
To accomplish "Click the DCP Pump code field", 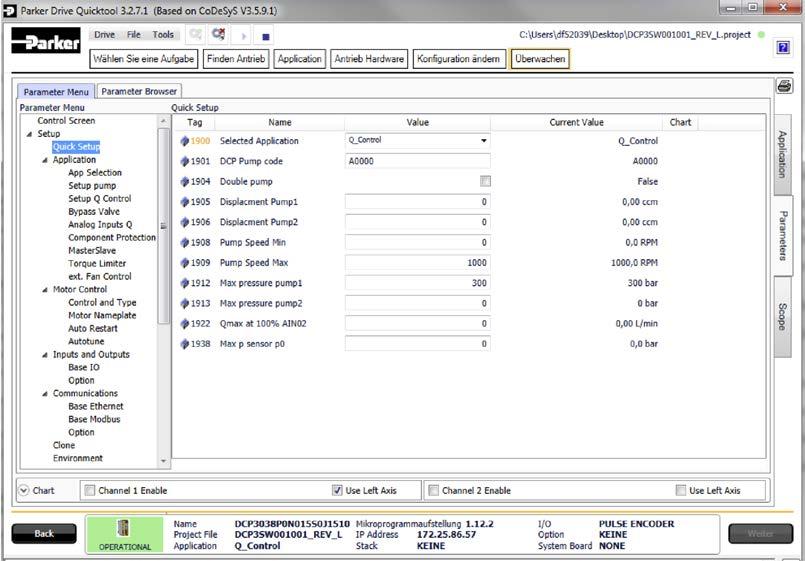I will click(417, 161).
